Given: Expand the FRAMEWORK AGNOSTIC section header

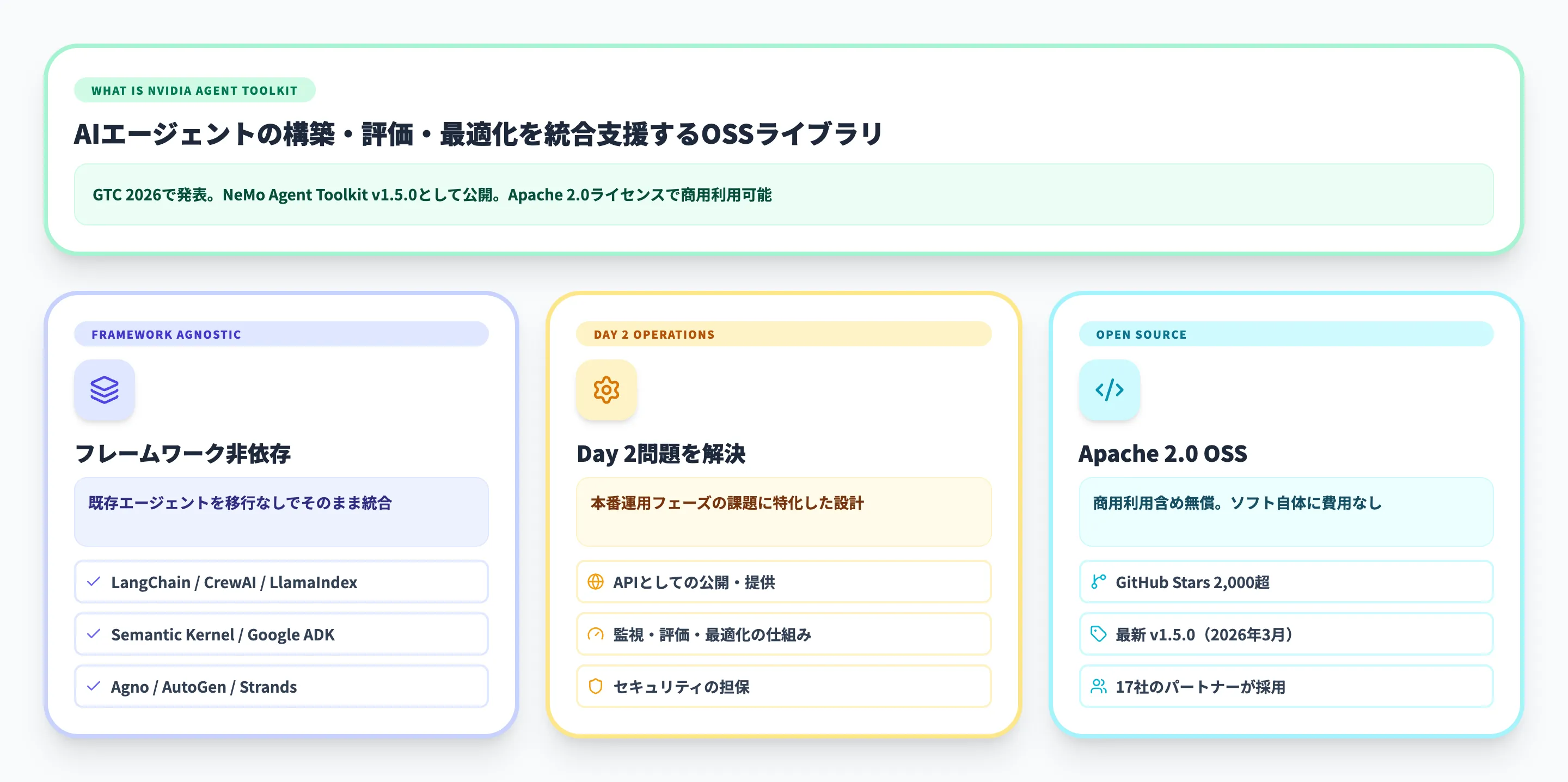Looking at the screenshot, I should [281, 334].
